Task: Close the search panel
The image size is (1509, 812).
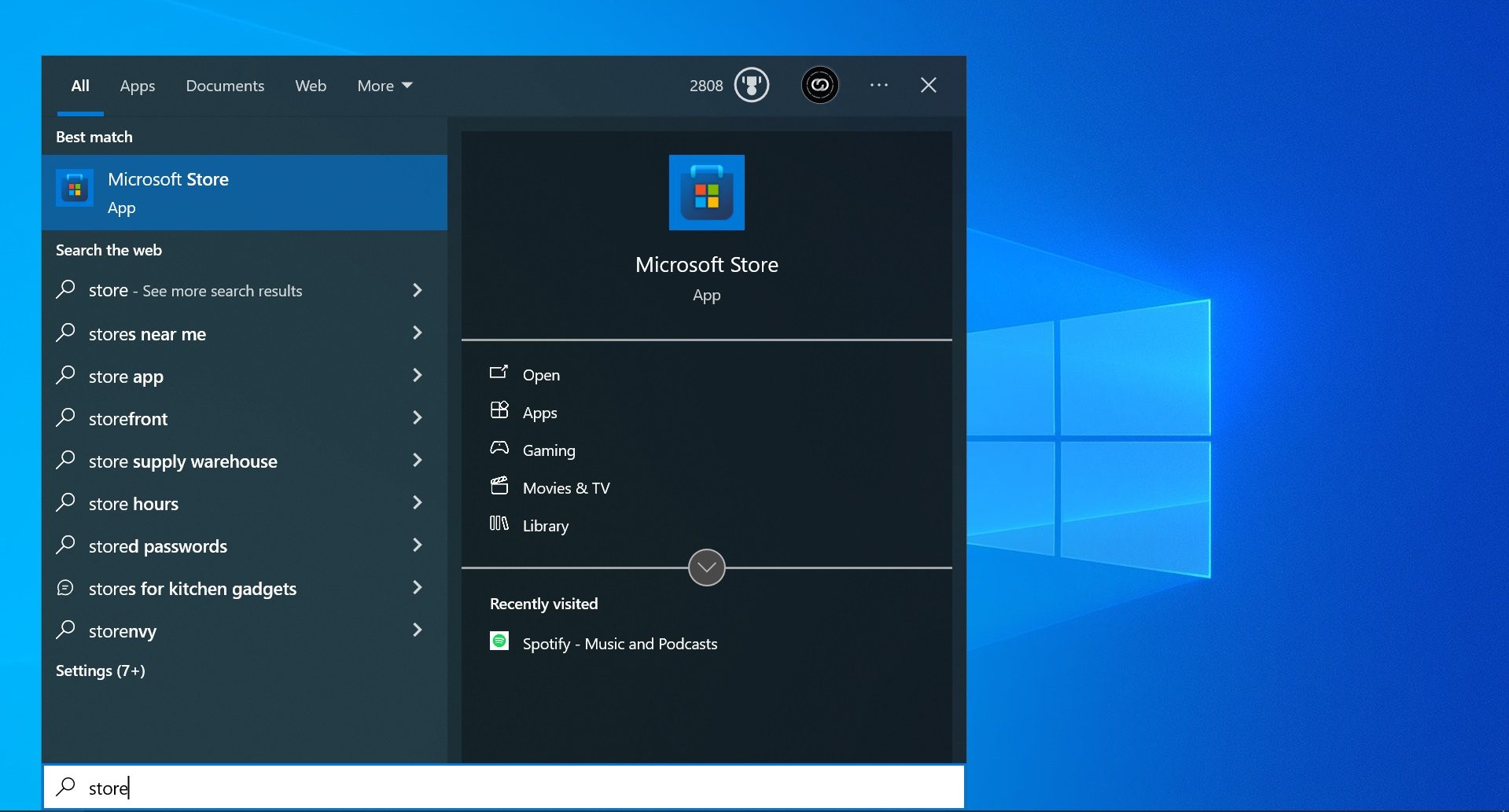Action: 929,85
